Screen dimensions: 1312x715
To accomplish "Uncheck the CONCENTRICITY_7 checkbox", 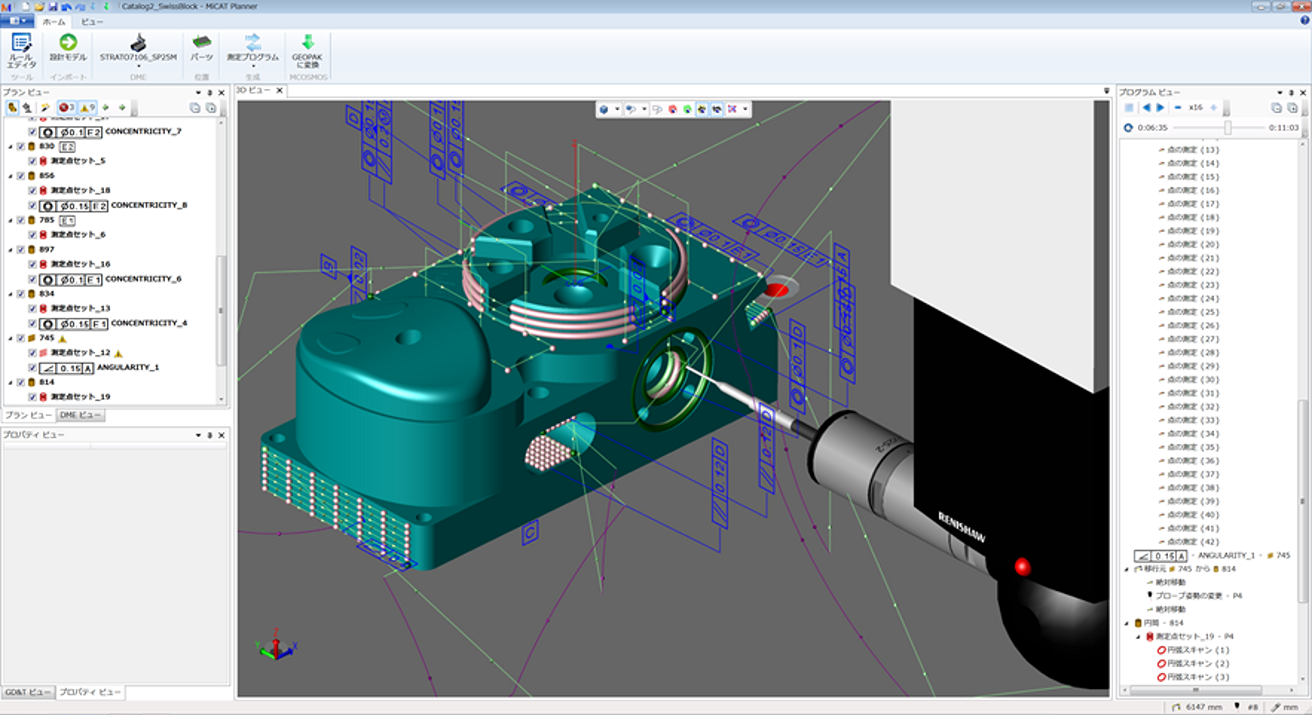I will point(33,131).
